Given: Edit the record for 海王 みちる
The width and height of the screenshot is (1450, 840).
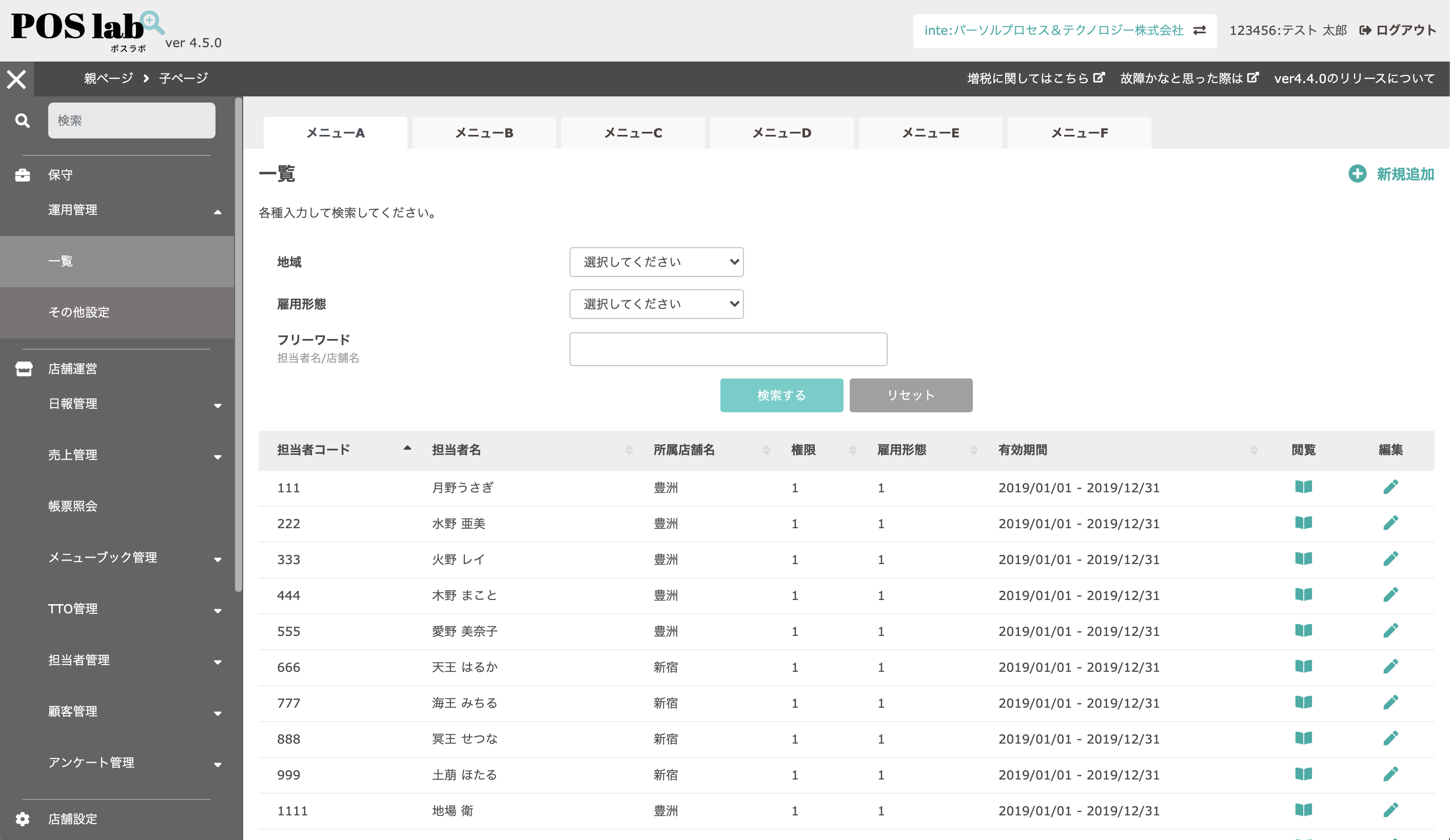Looking at the screenshot, I should pyautogui.click(x=1390, y=702).
